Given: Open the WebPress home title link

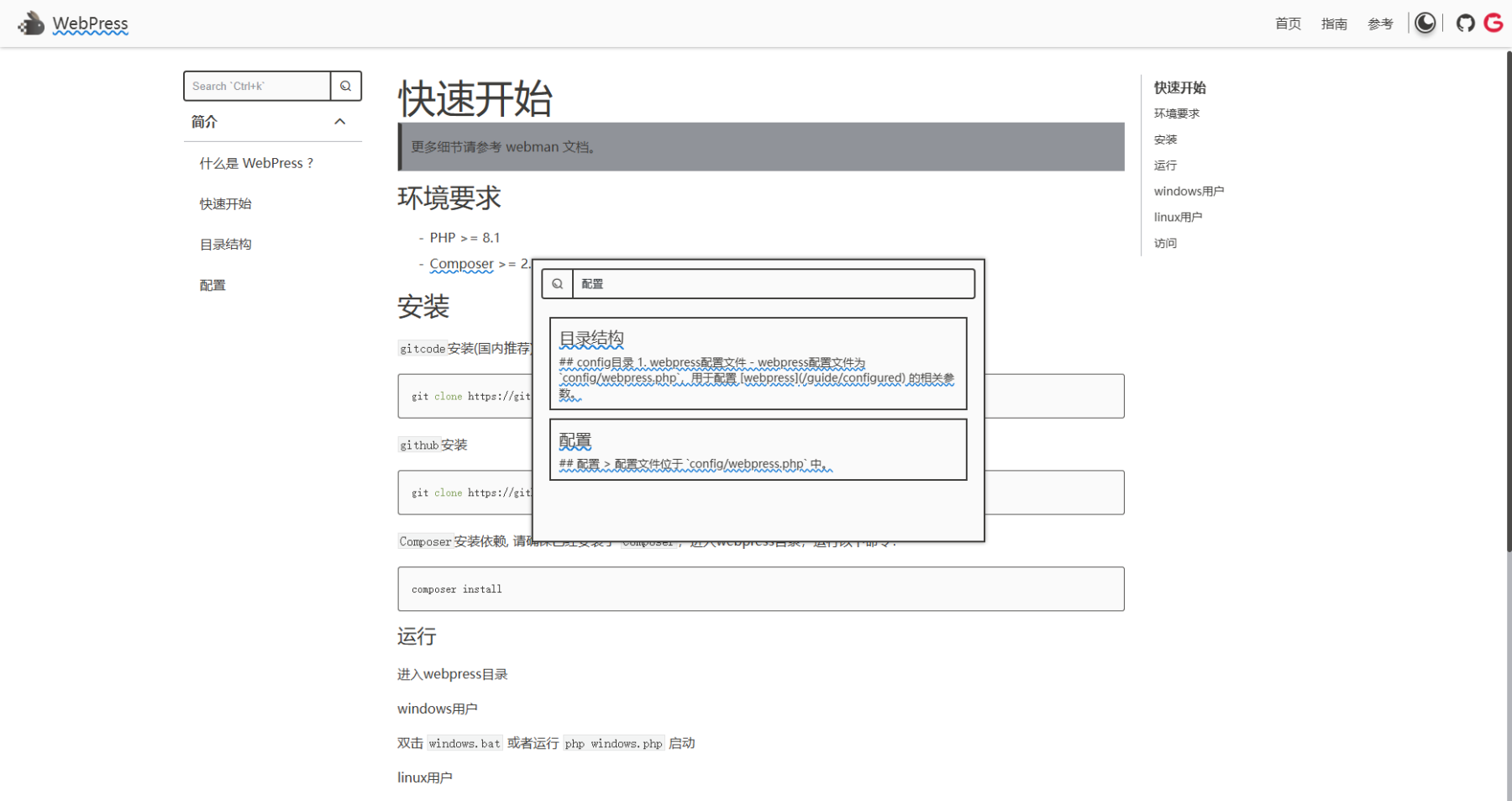Looking at the screenshot, I should click(90, 24).
